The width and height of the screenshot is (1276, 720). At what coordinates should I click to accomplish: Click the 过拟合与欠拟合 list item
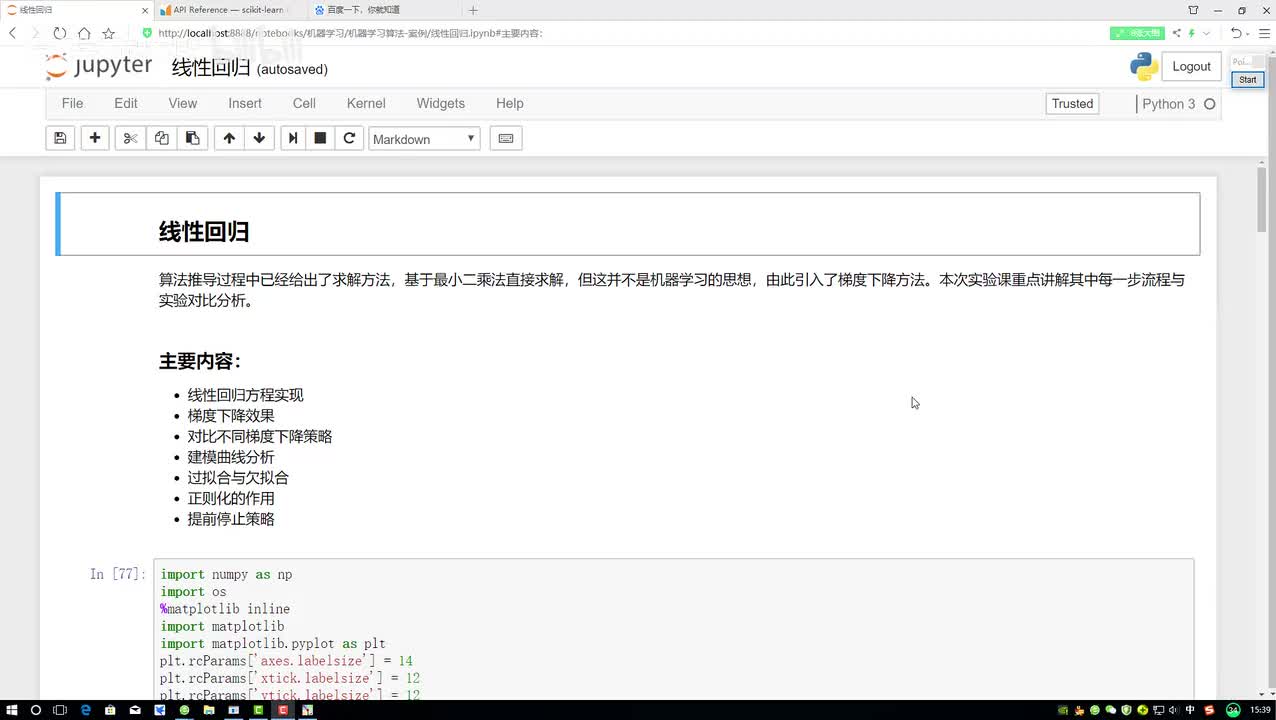238,478
